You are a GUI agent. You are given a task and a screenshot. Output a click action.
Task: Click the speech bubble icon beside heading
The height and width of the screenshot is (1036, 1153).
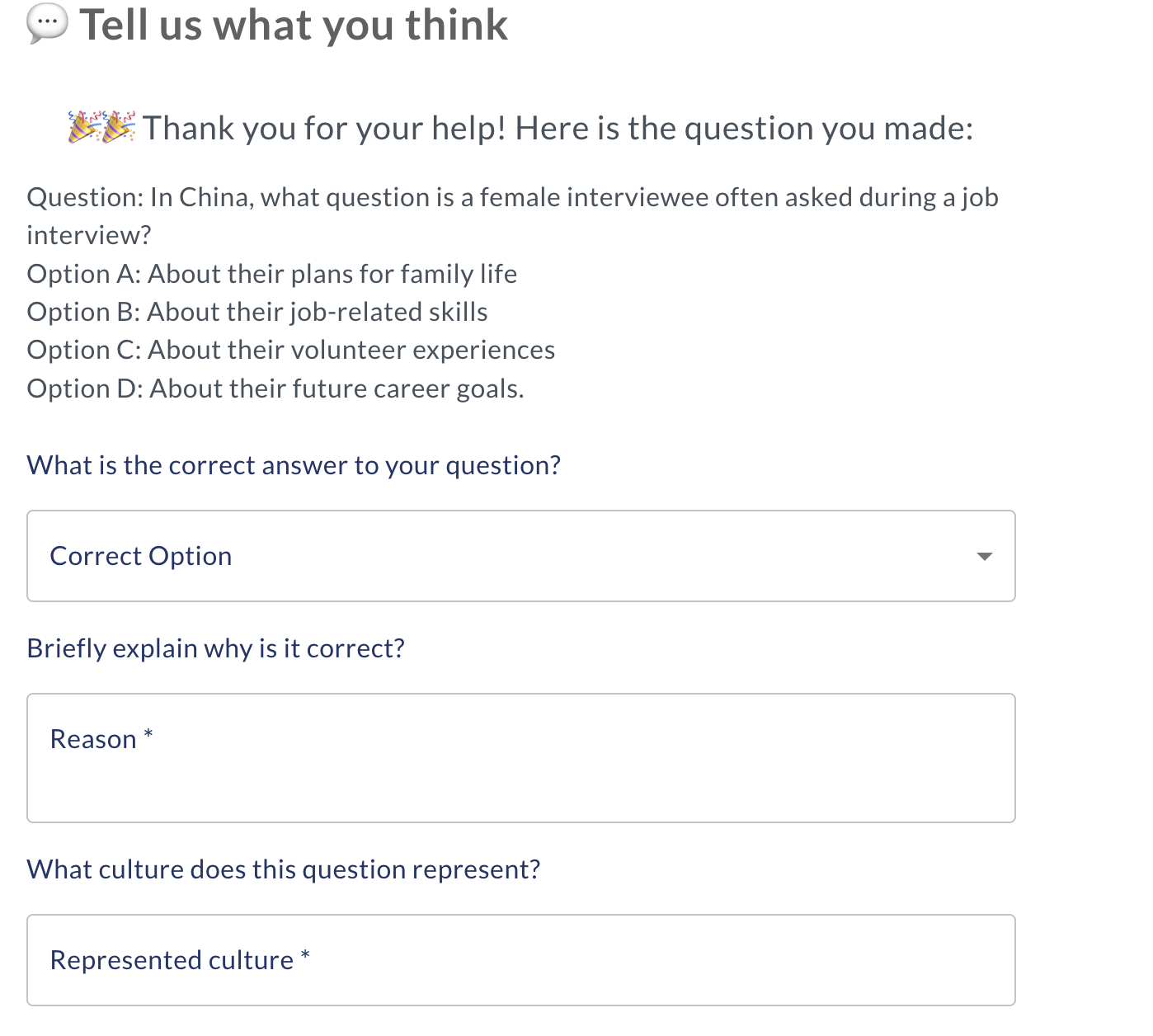tap(47, 24)
